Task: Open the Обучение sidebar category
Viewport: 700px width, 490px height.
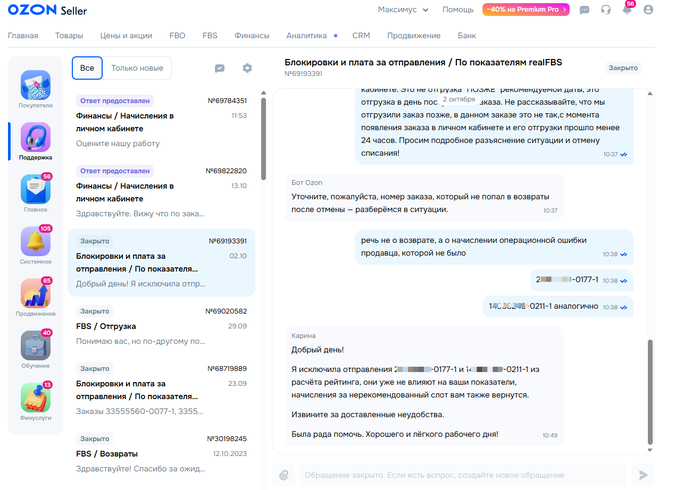Action: click(36, 349)
